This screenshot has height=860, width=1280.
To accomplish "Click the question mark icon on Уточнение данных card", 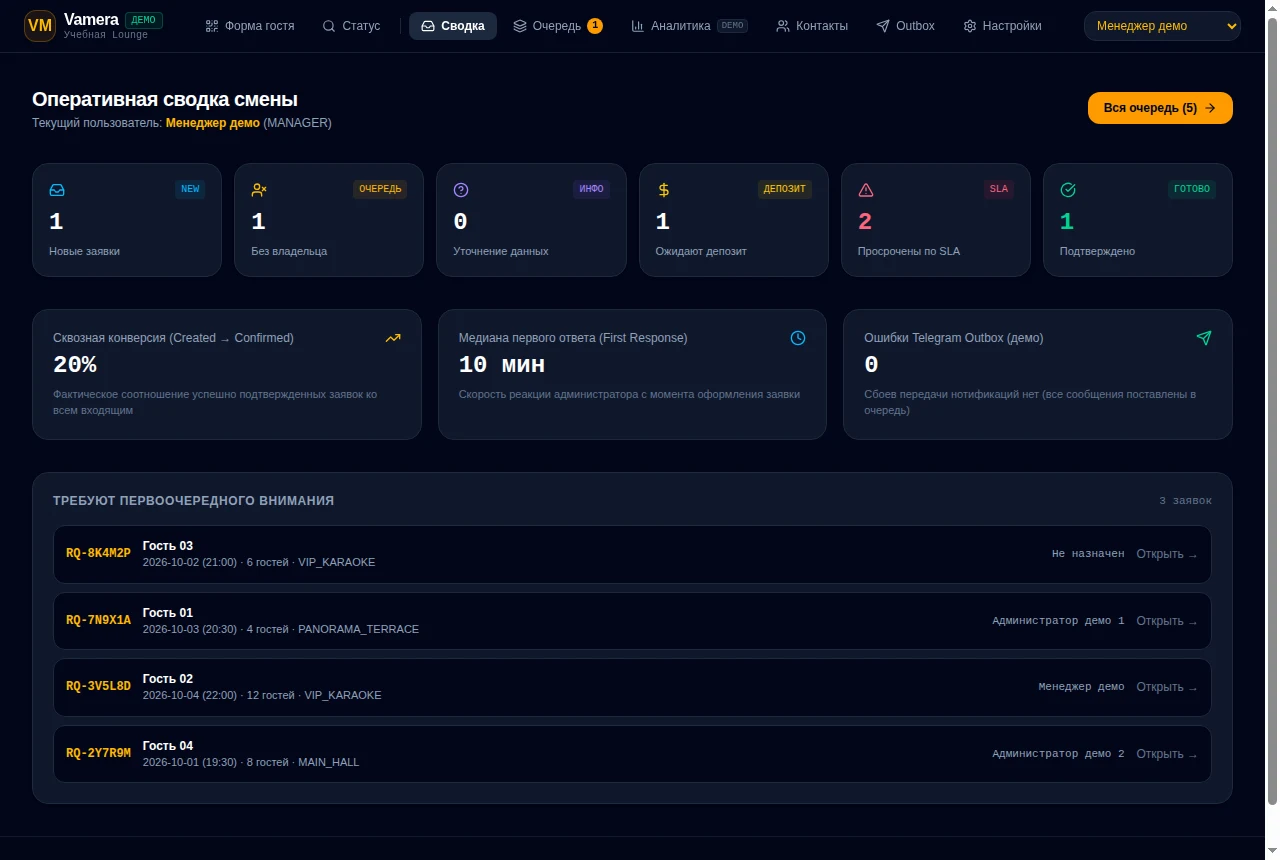I will 461,190.
